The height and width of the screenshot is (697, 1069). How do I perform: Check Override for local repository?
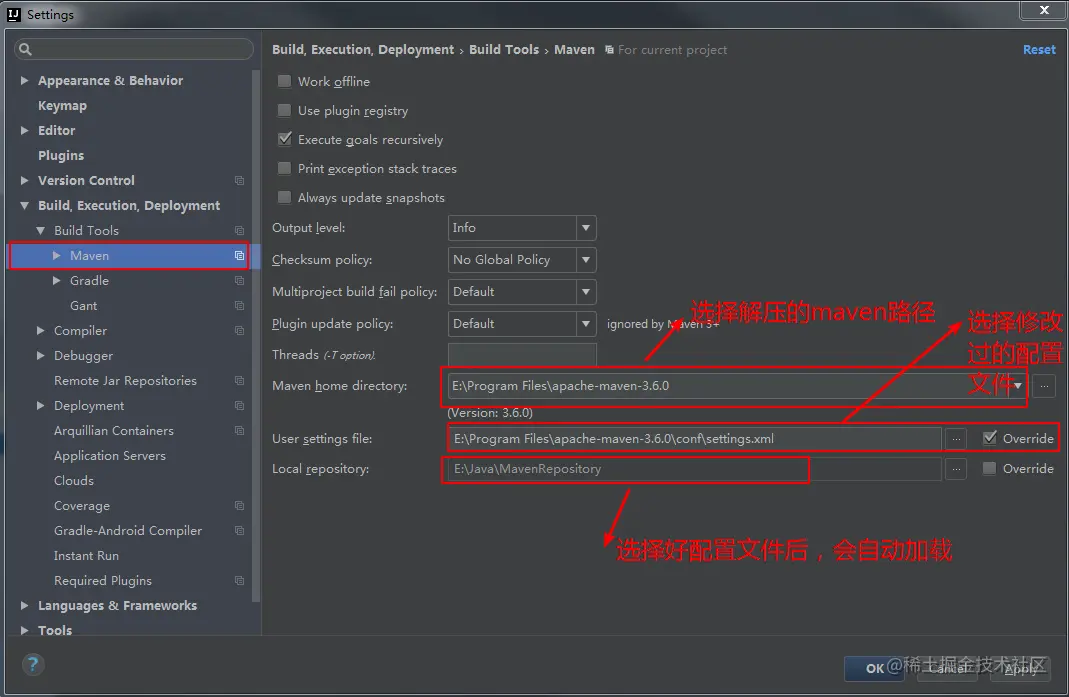(989, 469)
